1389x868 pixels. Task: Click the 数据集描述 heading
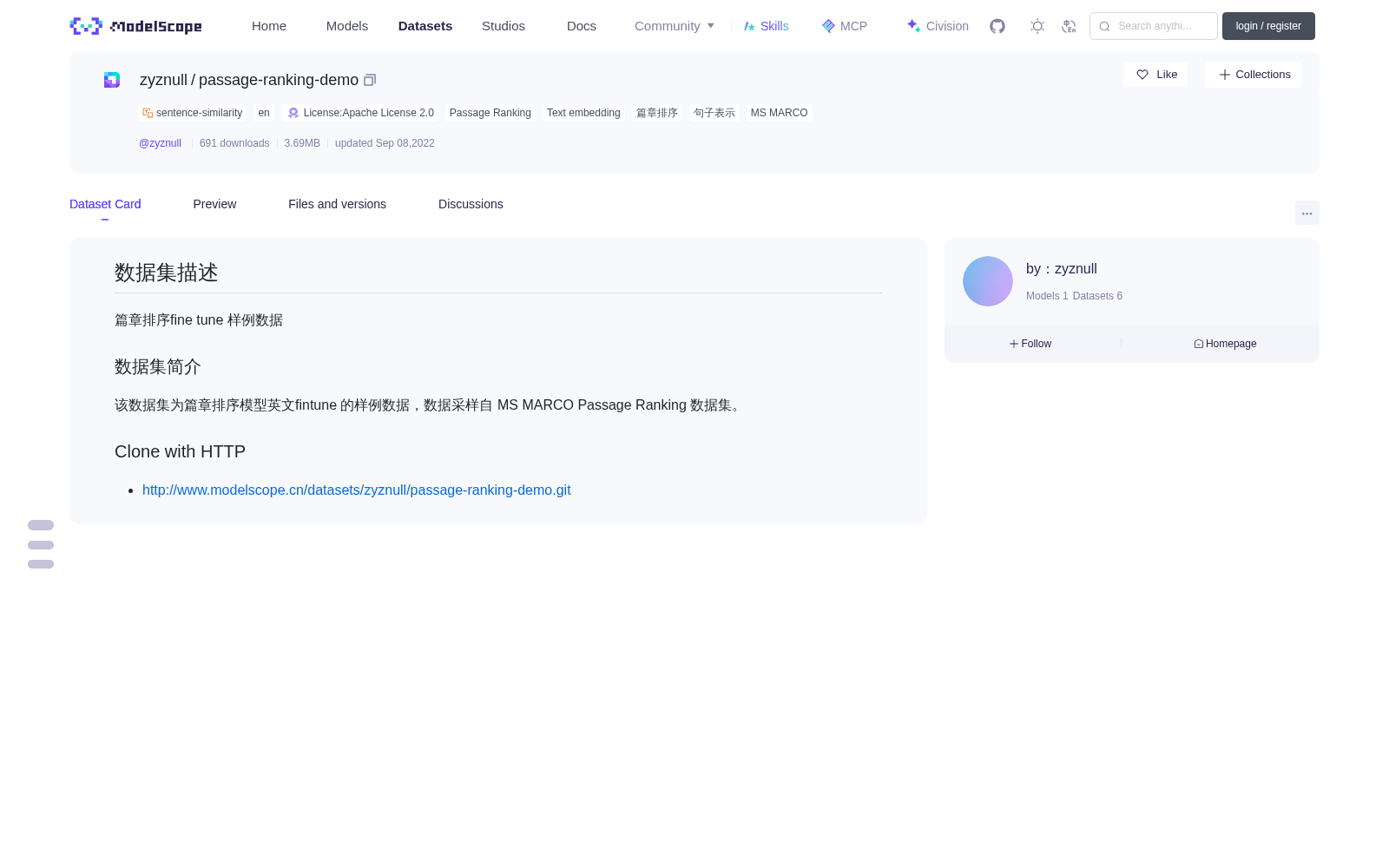click(167, 273)
